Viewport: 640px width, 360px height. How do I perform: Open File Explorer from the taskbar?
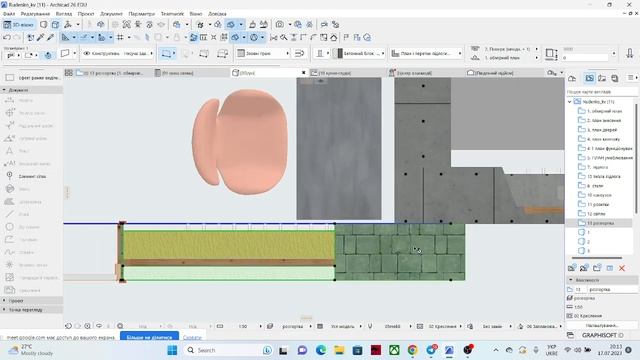[339, 350]
